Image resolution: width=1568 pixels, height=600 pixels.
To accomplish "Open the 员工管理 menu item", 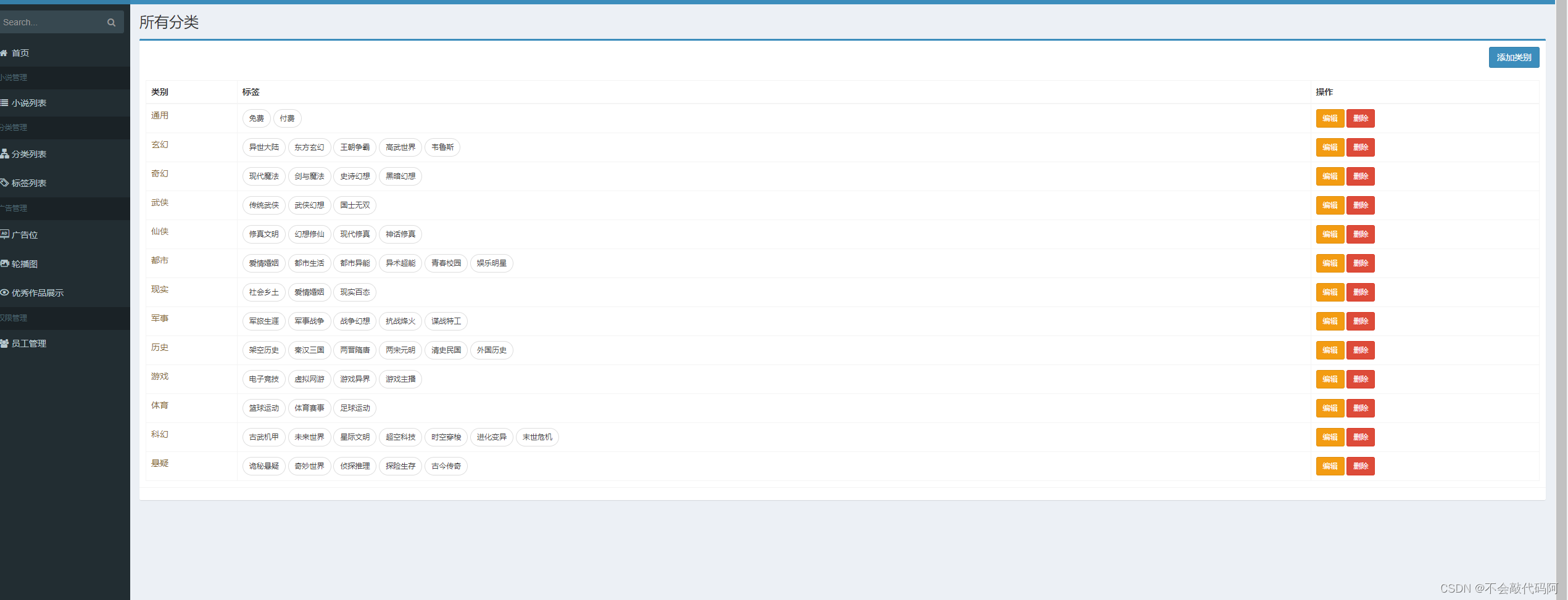I will pyautogui.click(x=65, y=343).
